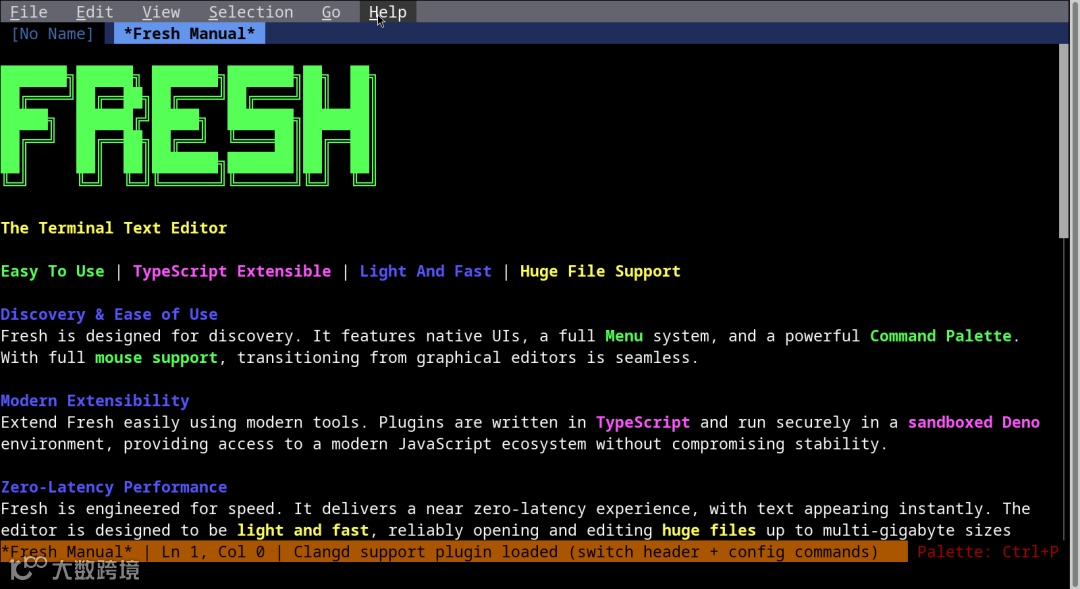Click the vertical scrollbar thumb
Image resolution: width=1080 pixels, height=589 pixels.
(x=1064, y=141)
